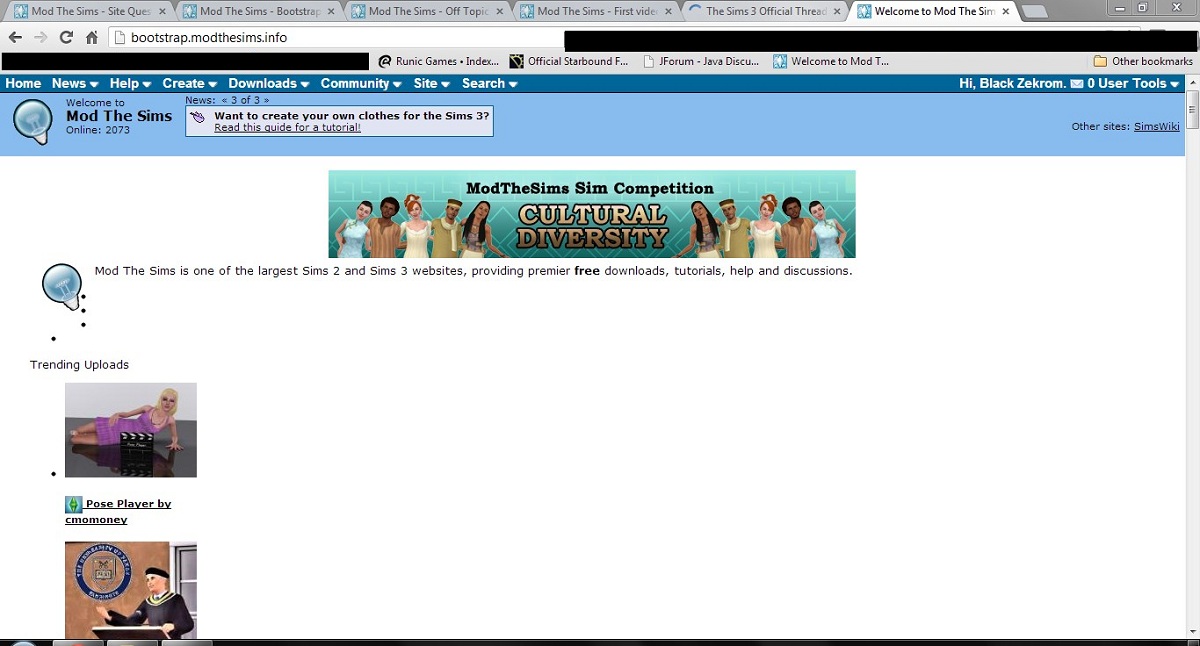Viewport: 1200px width, 646px height.
Task: Open the User Tools dropdown
Action: 1139,84
